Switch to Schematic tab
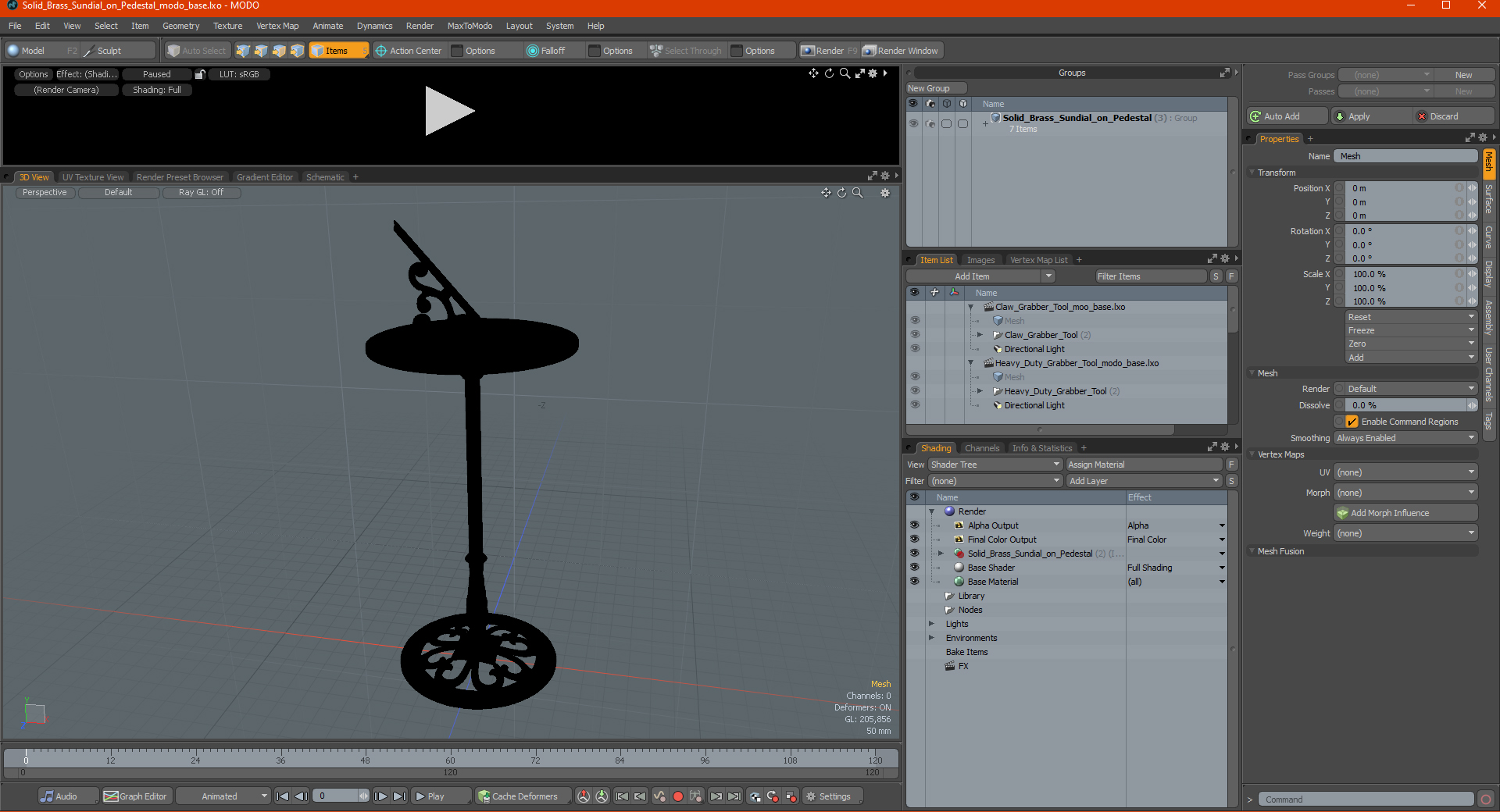Viewport: 1500px width, 812px height. [325, 177]
